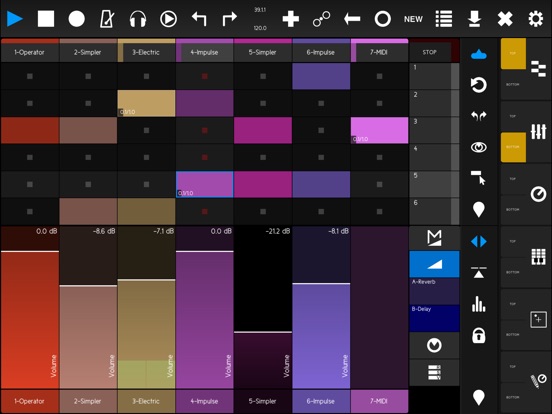Toggle the padlock lock icon
Screen dimensions: 552x414
pos(479,335)
